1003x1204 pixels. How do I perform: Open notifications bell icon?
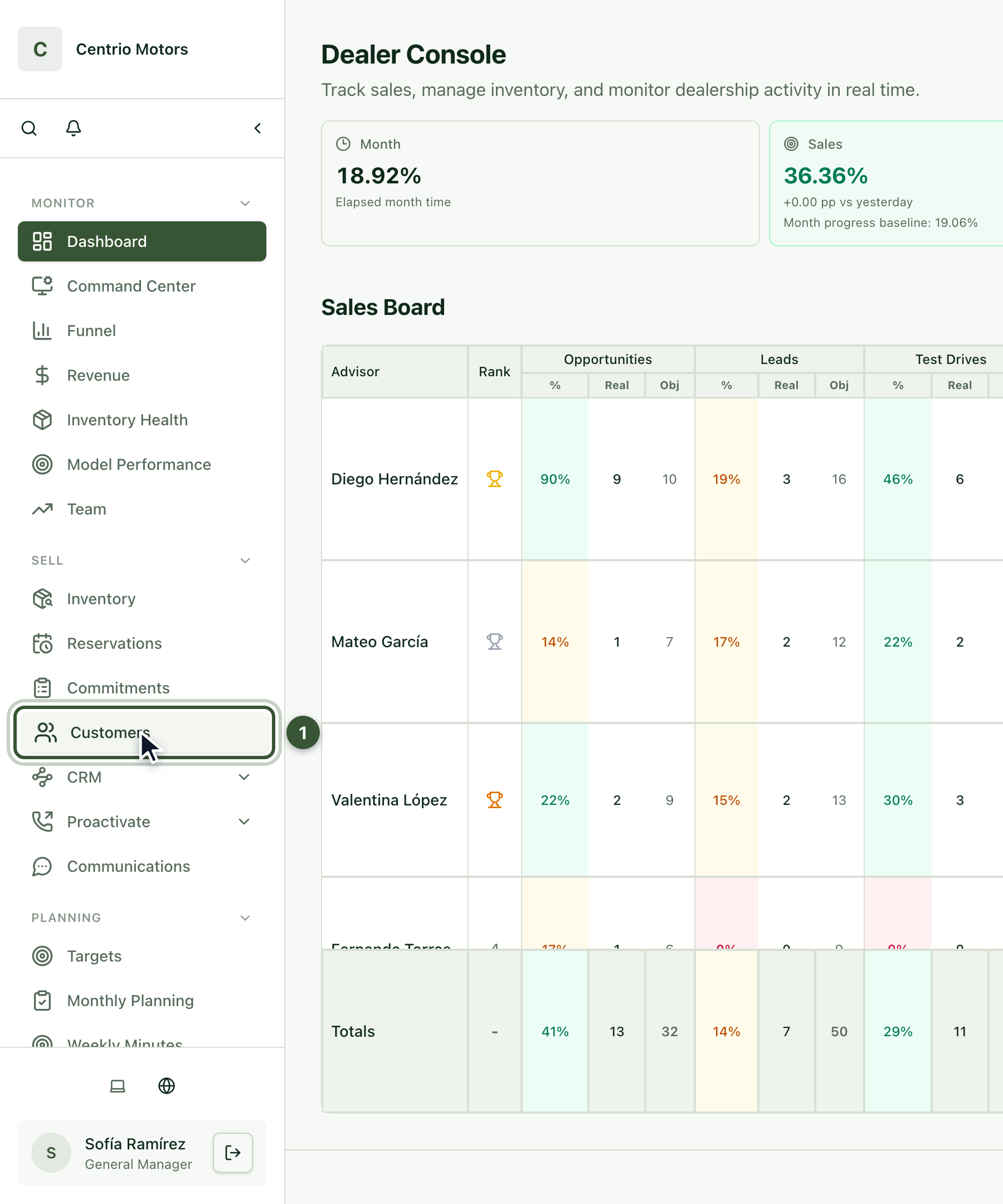(74, 128)
